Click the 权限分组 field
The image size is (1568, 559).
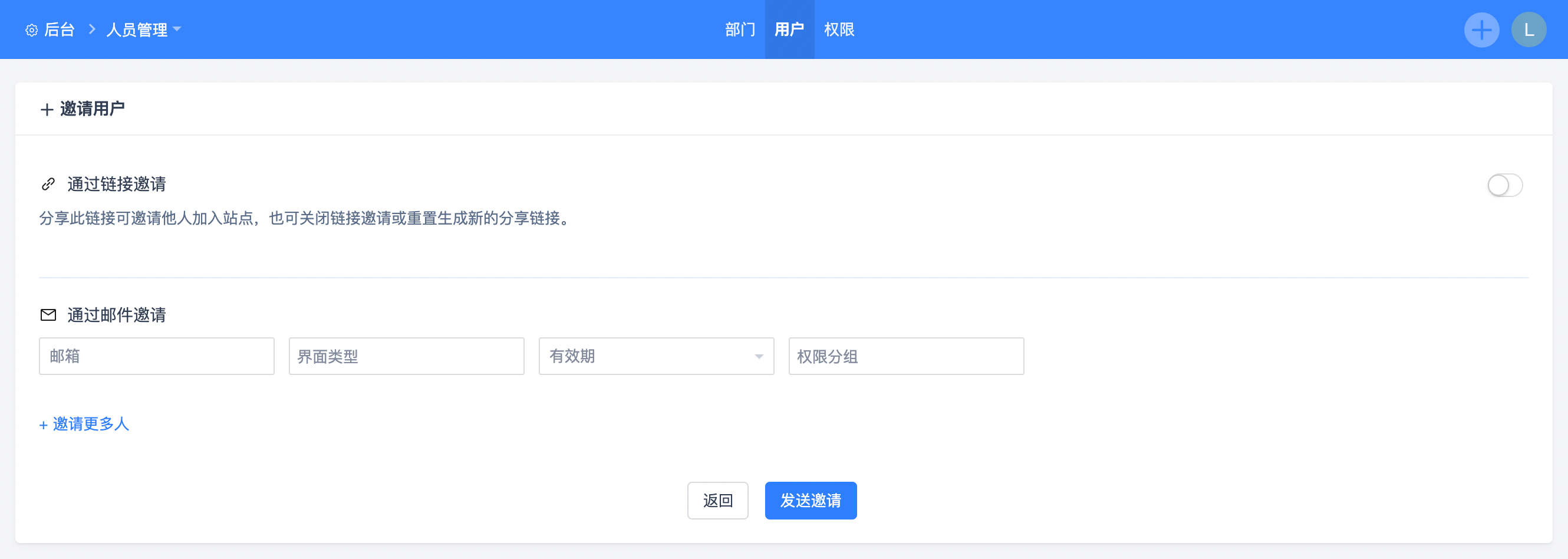click(x=906, y=356)
